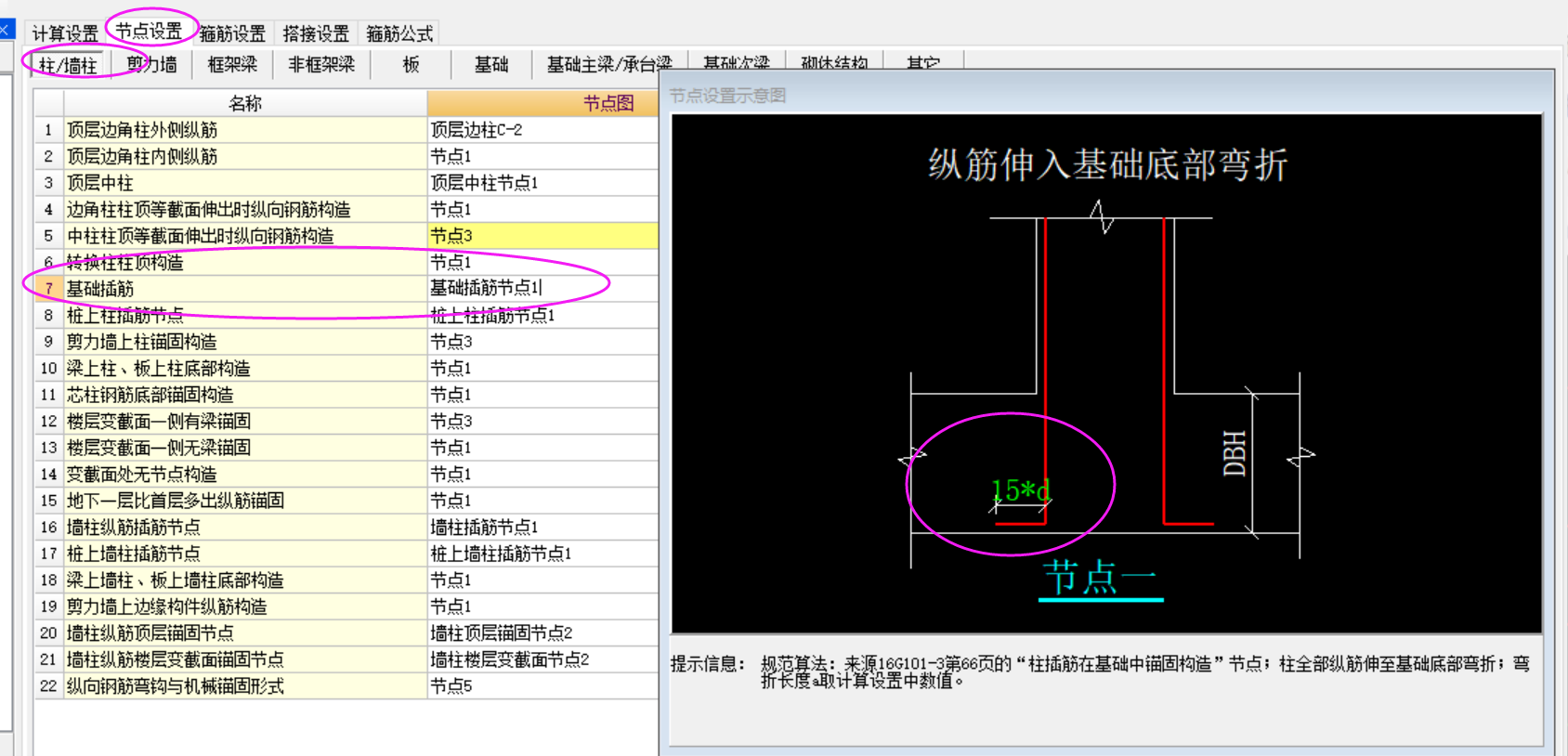Select row 楼层变截面一侧无梁锚固
Image resolution: width=1568 pixels, height=756 pixels.
coord(245,448)
